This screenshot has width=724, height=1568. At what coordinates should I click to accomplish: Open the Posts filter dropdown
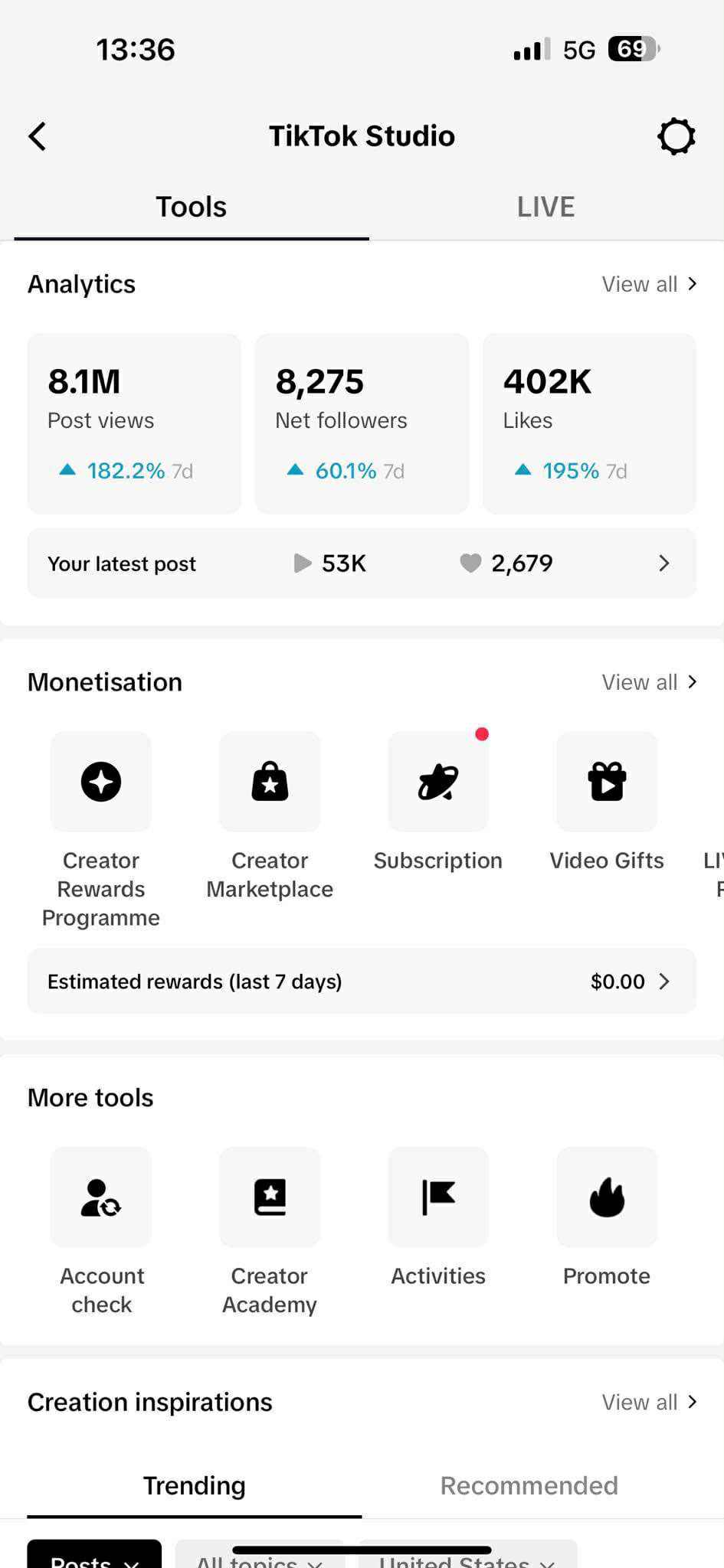(x=94, y=1557)
